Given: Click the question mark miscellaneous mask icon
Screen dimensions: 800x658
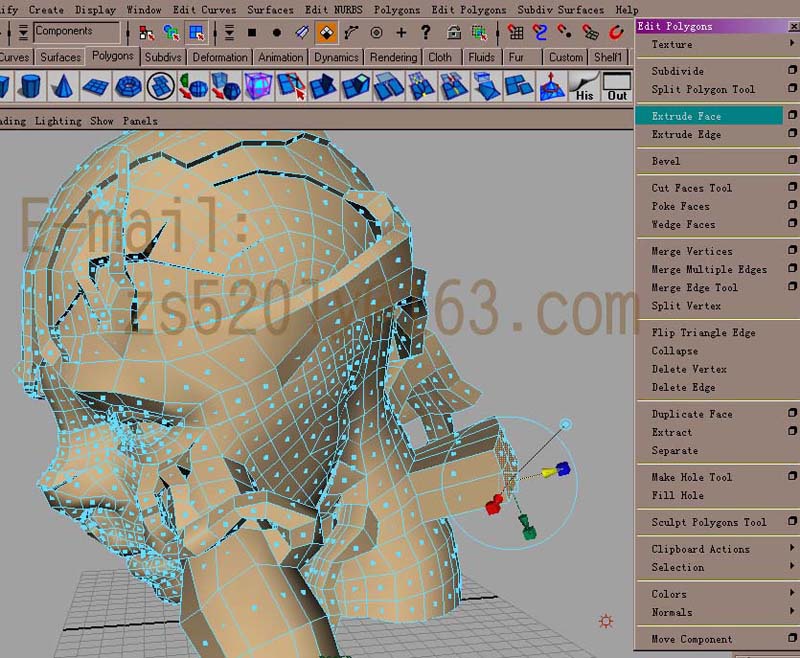Looking at the screenshot, I should point(426,33).
